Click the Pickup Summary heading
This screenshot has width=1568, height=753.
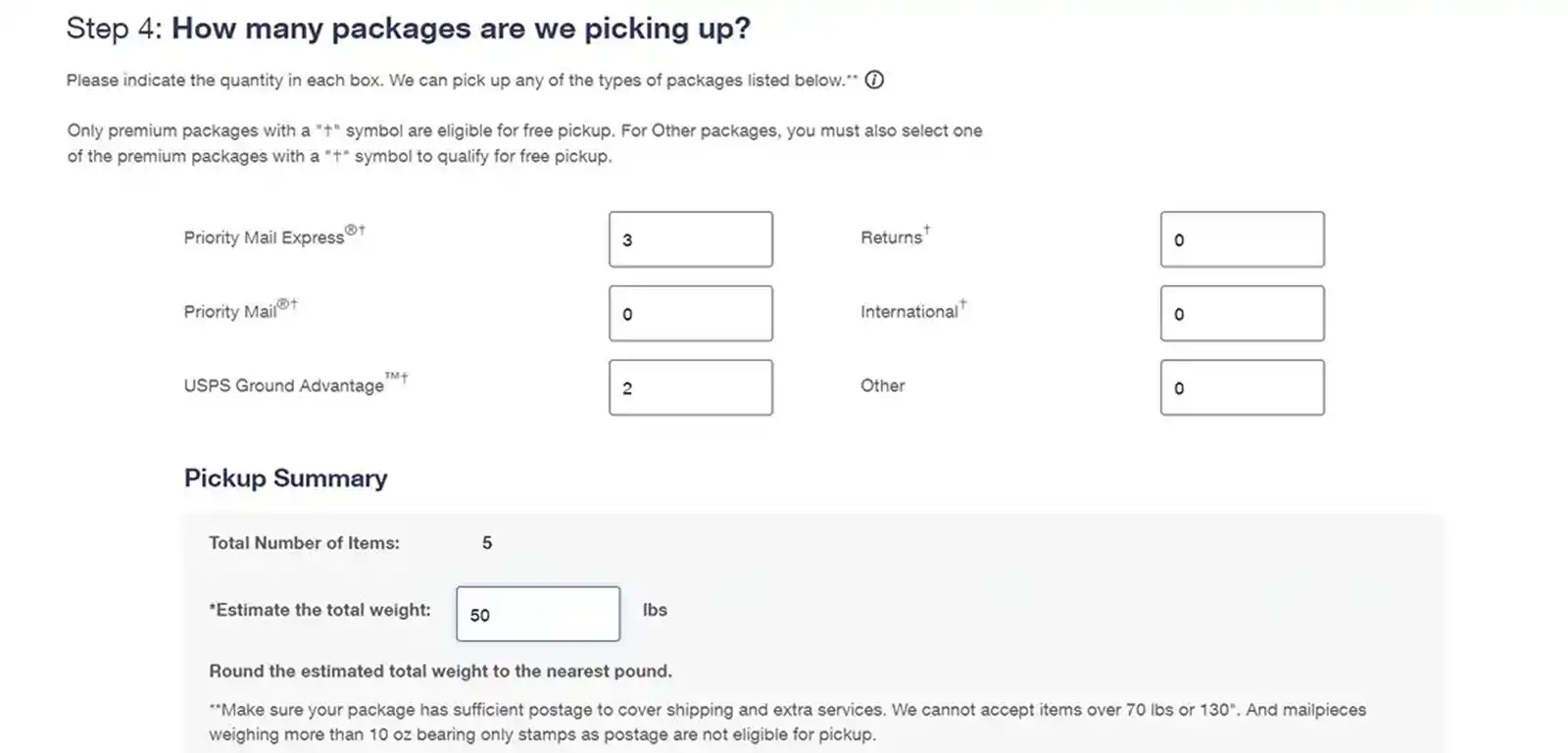pos(285,478)
